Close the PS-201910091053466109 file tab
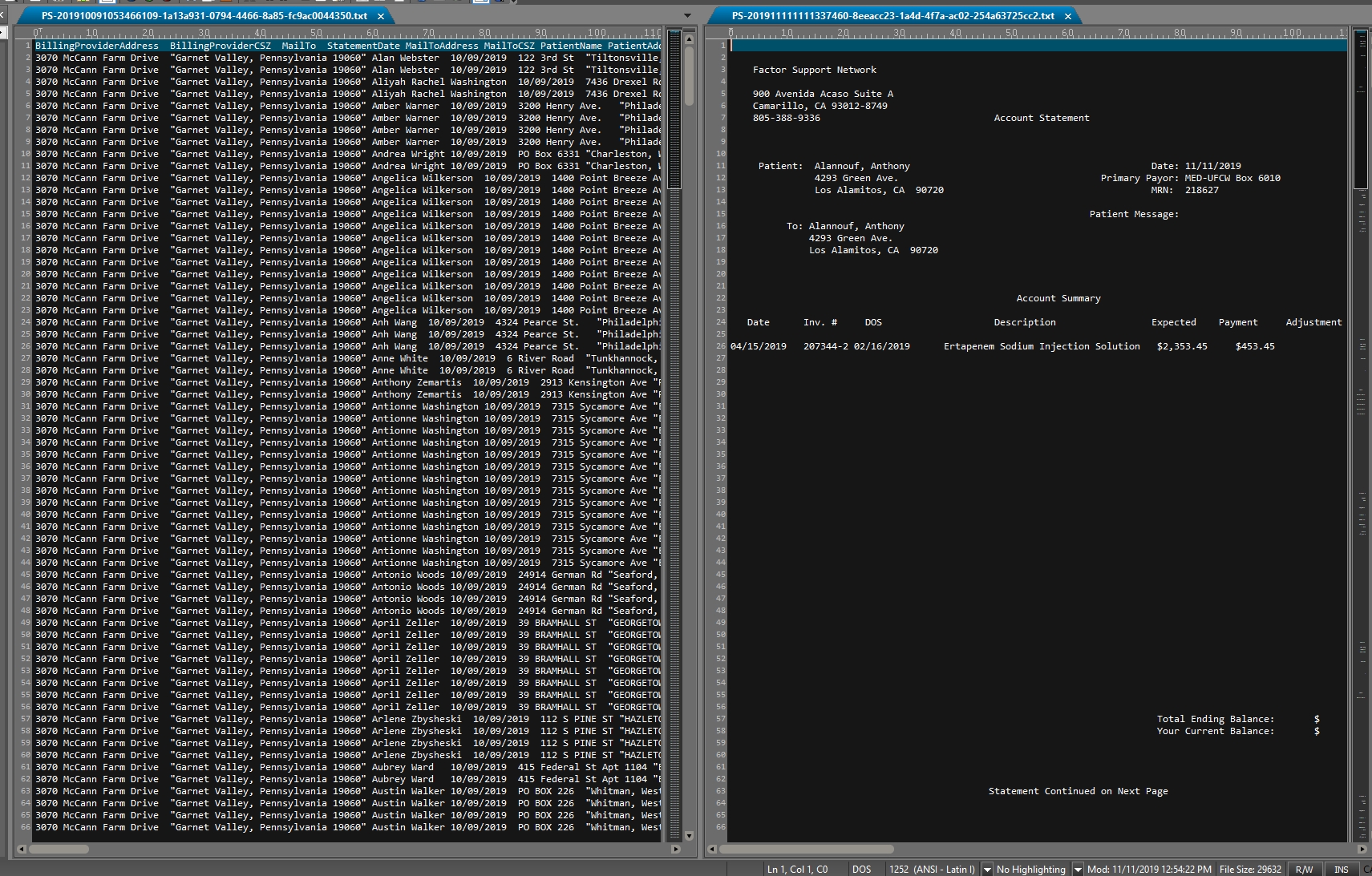The height and width of the screenshot is (876, 1372). 380,16
